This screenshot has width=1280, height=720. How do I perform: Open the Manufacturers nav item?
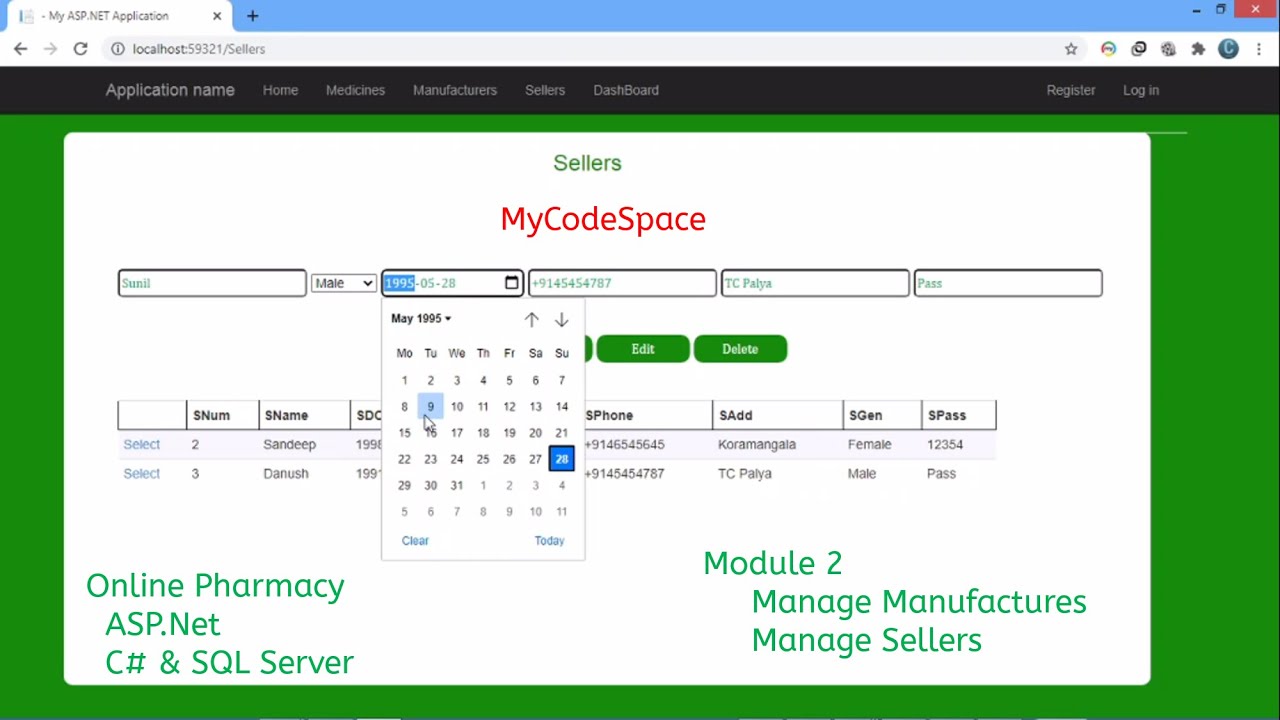click(x=455, y=90)
